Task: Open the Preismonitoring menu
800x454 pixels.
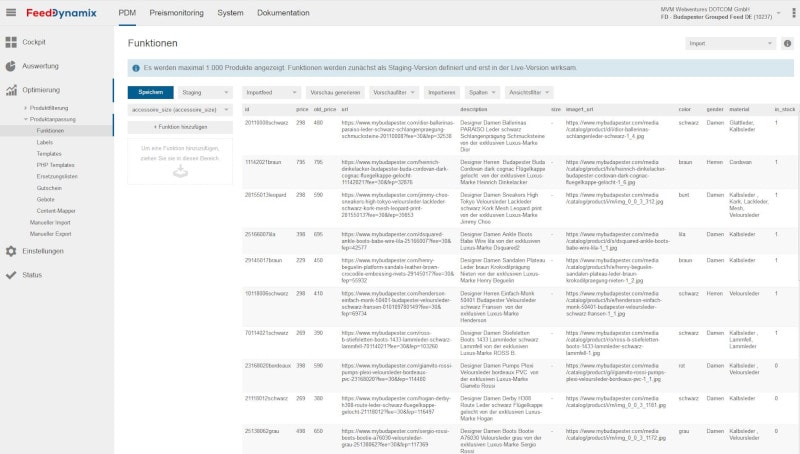Action: pyautogui.click(x=175, y=13)
